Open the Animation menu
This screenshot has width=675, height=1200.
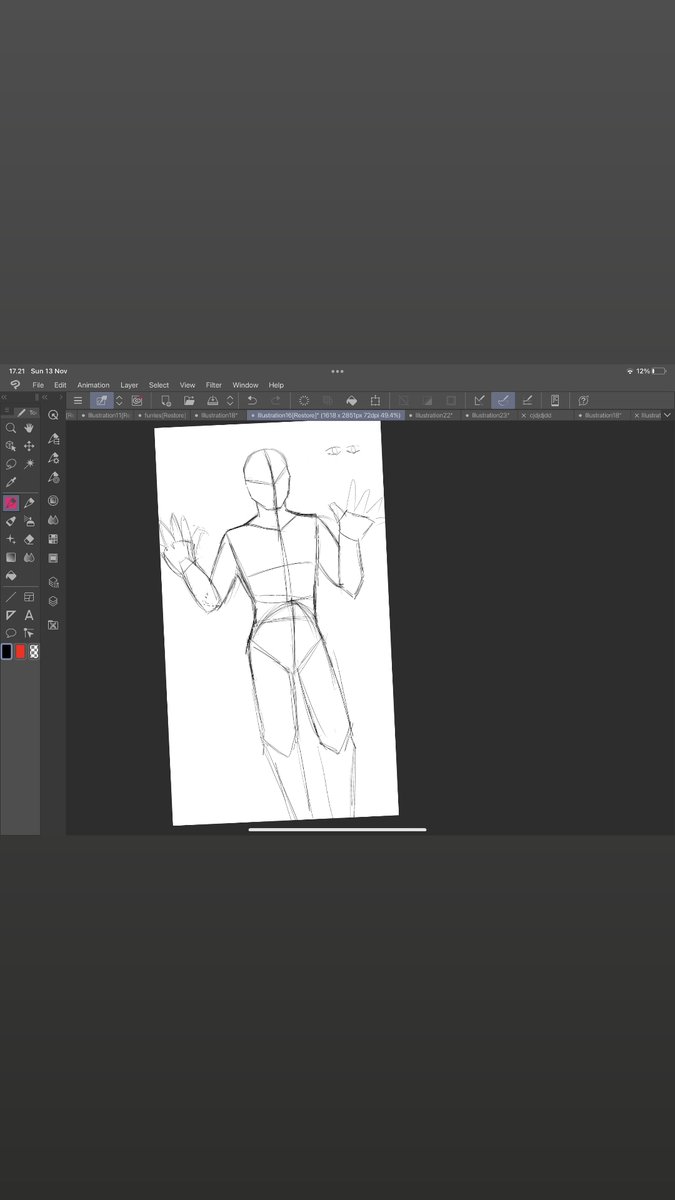pos(94,385)
